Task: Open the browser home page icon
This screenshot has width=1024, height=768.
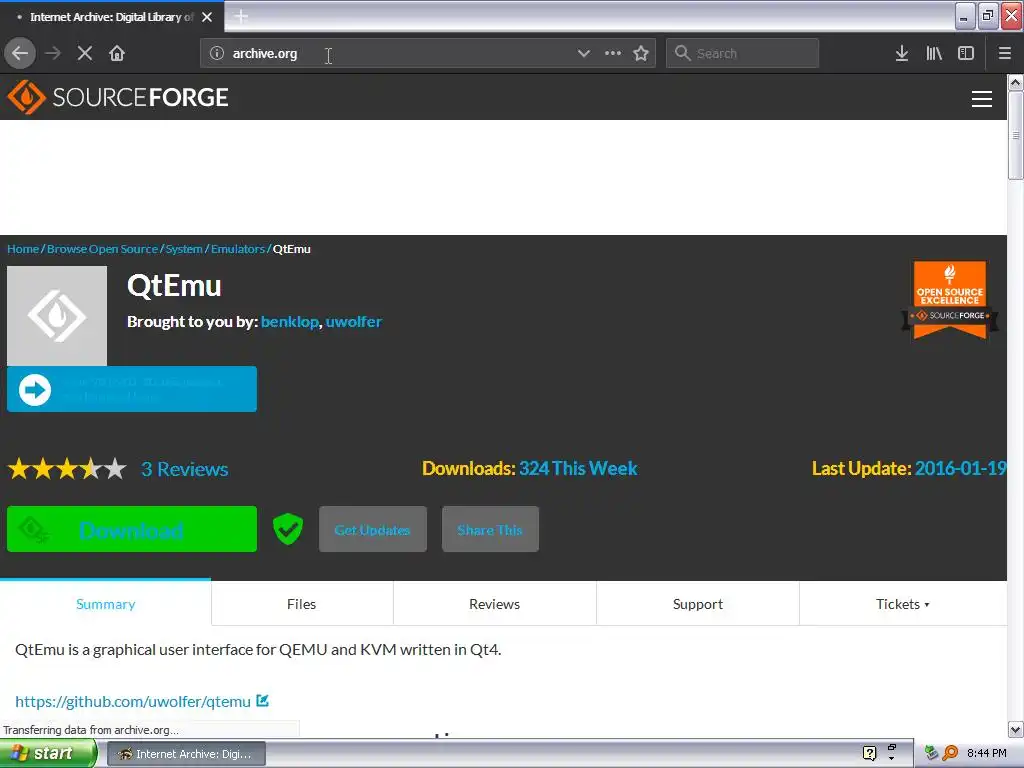Action: coord(117,53)
